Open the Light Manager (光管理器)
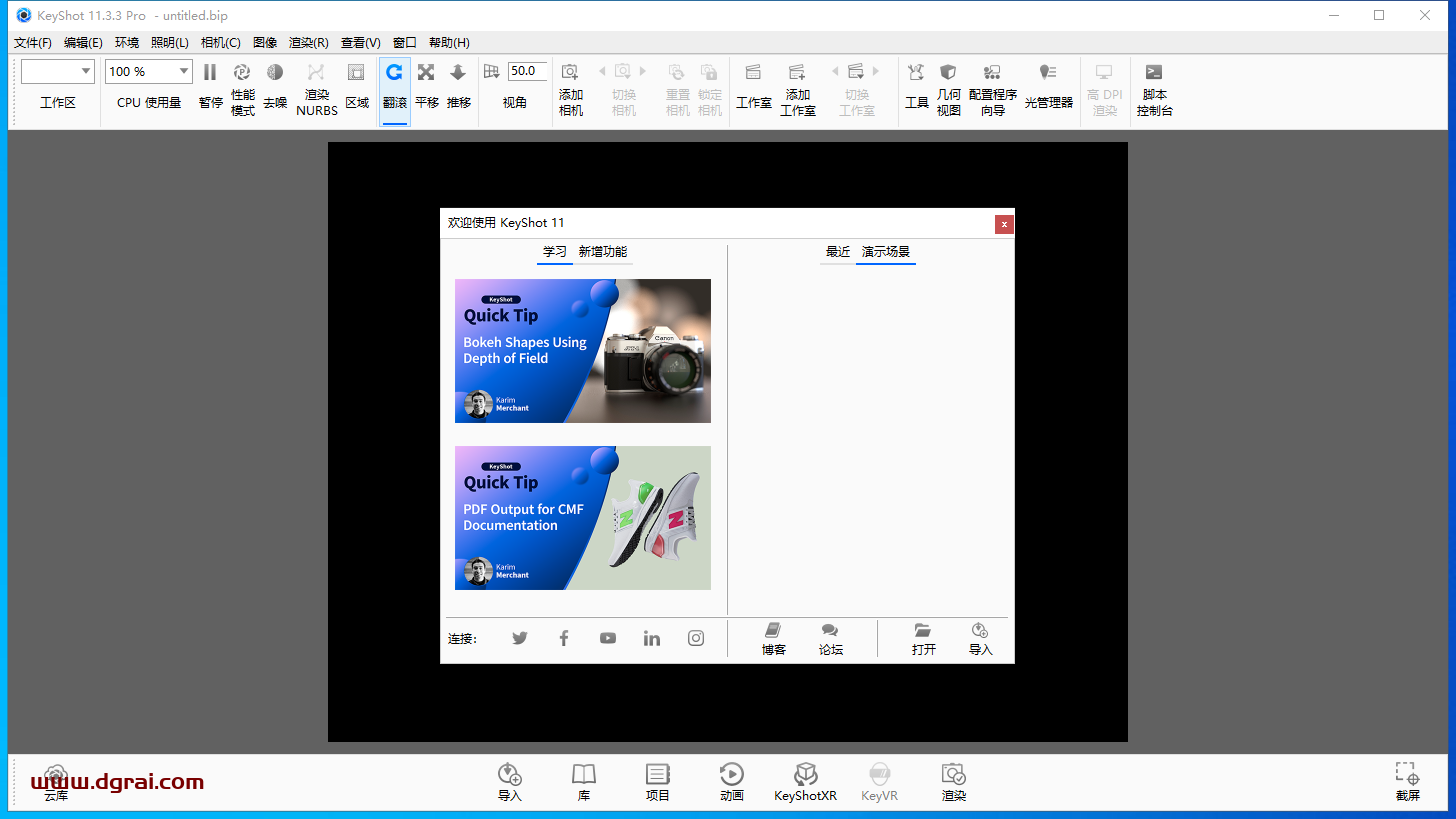Viewport: 1456px width, 819px height. click(x=1048, y=73)
